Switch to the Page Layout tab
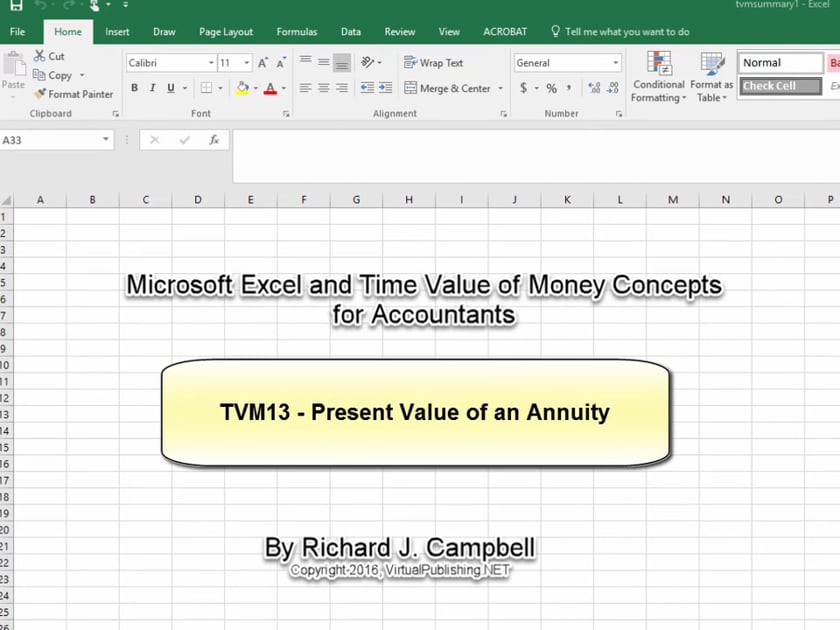Screen dimensions: 840x630 (x=226, y=32)
